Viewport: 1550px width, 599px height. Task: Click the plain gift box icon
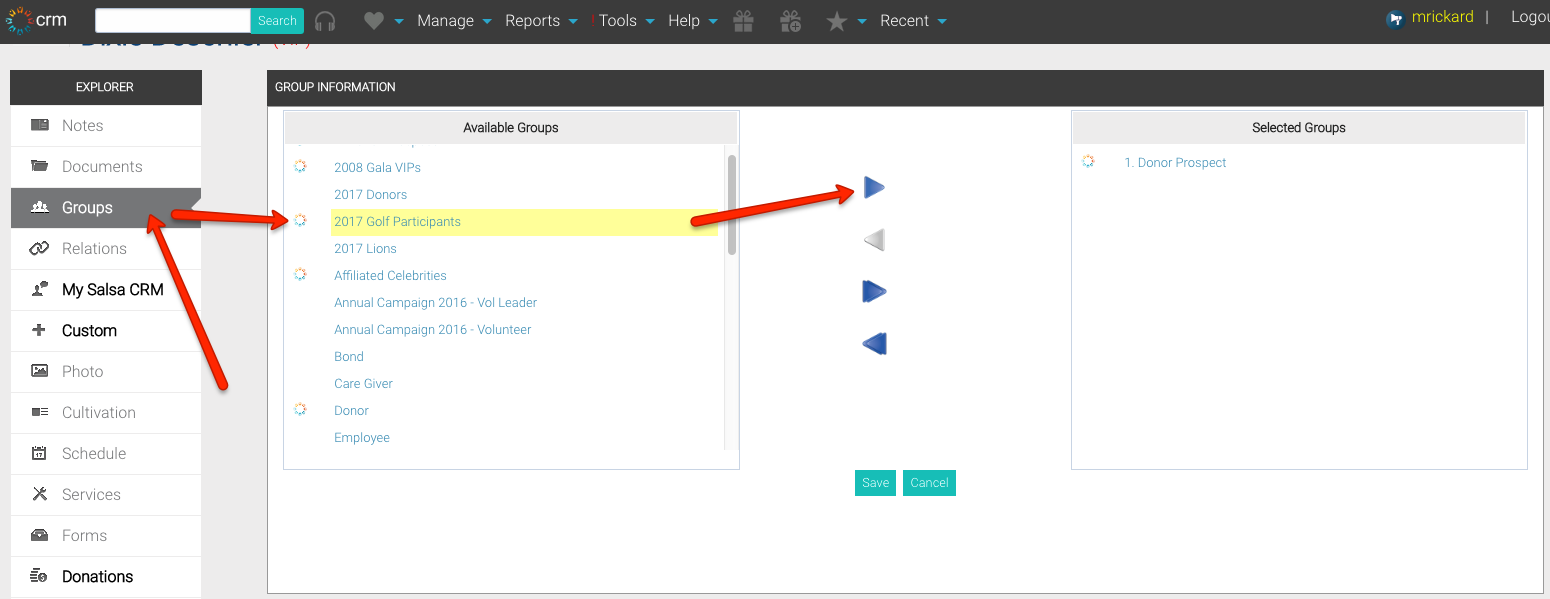(743, 21)
